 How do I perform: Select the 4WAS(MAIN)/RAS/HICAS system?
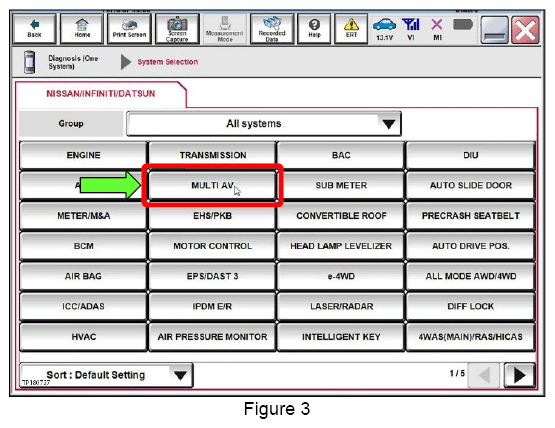pos(470,337)
